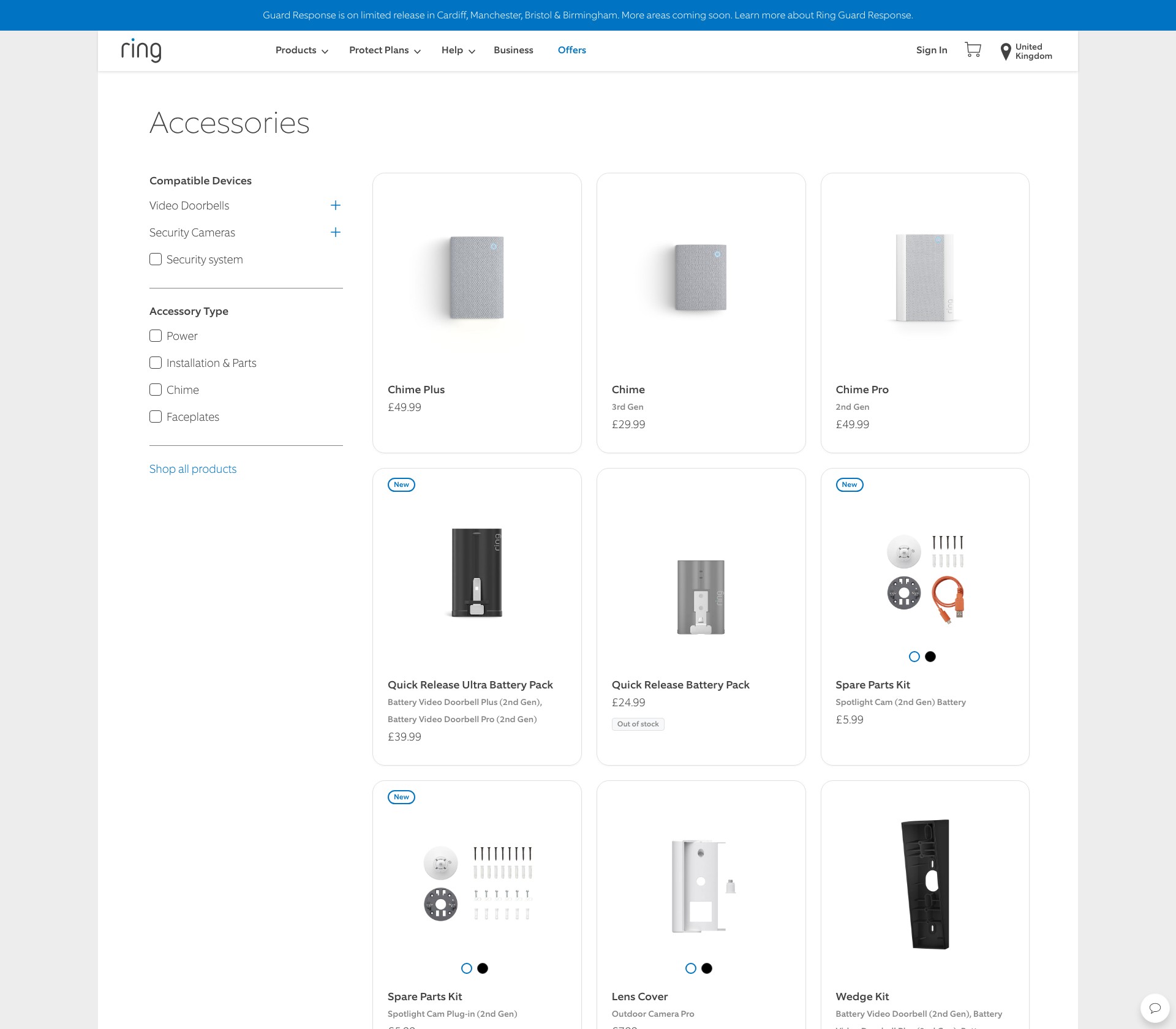This screenshot has height=1029, width=1176.
Task: Open the Help dropdown menu
Action: (458, 50)
